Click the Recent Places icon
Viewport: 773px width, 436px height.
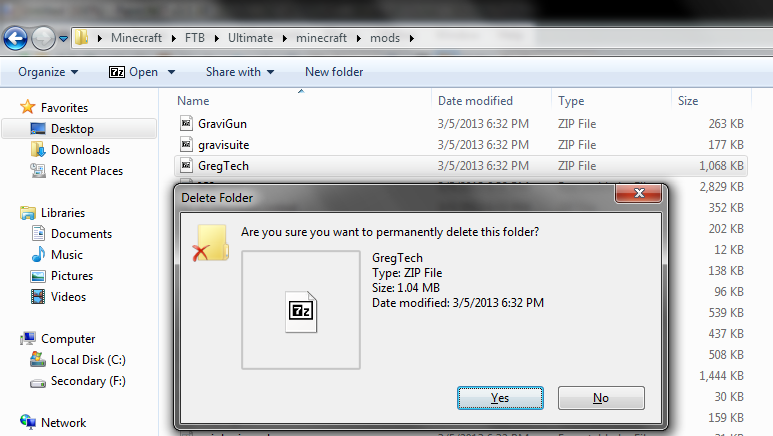click(x=38, y=171)
